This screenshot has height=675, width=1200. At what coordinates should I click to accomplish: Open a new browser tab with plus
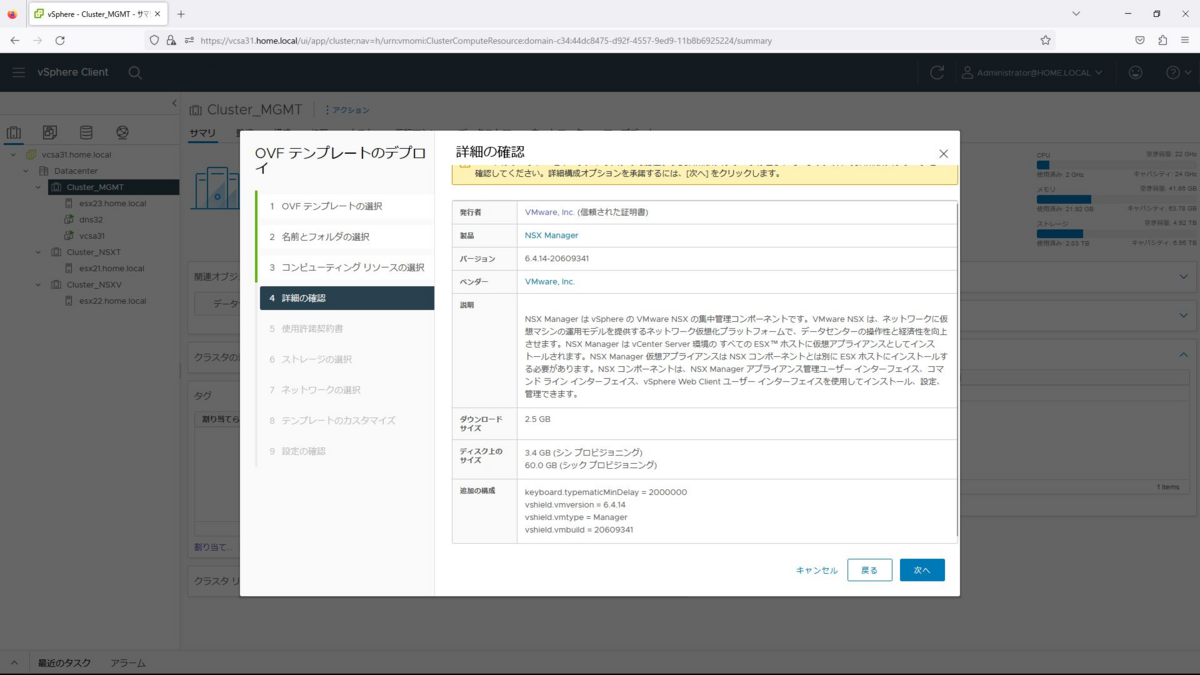tap(181, 14)
